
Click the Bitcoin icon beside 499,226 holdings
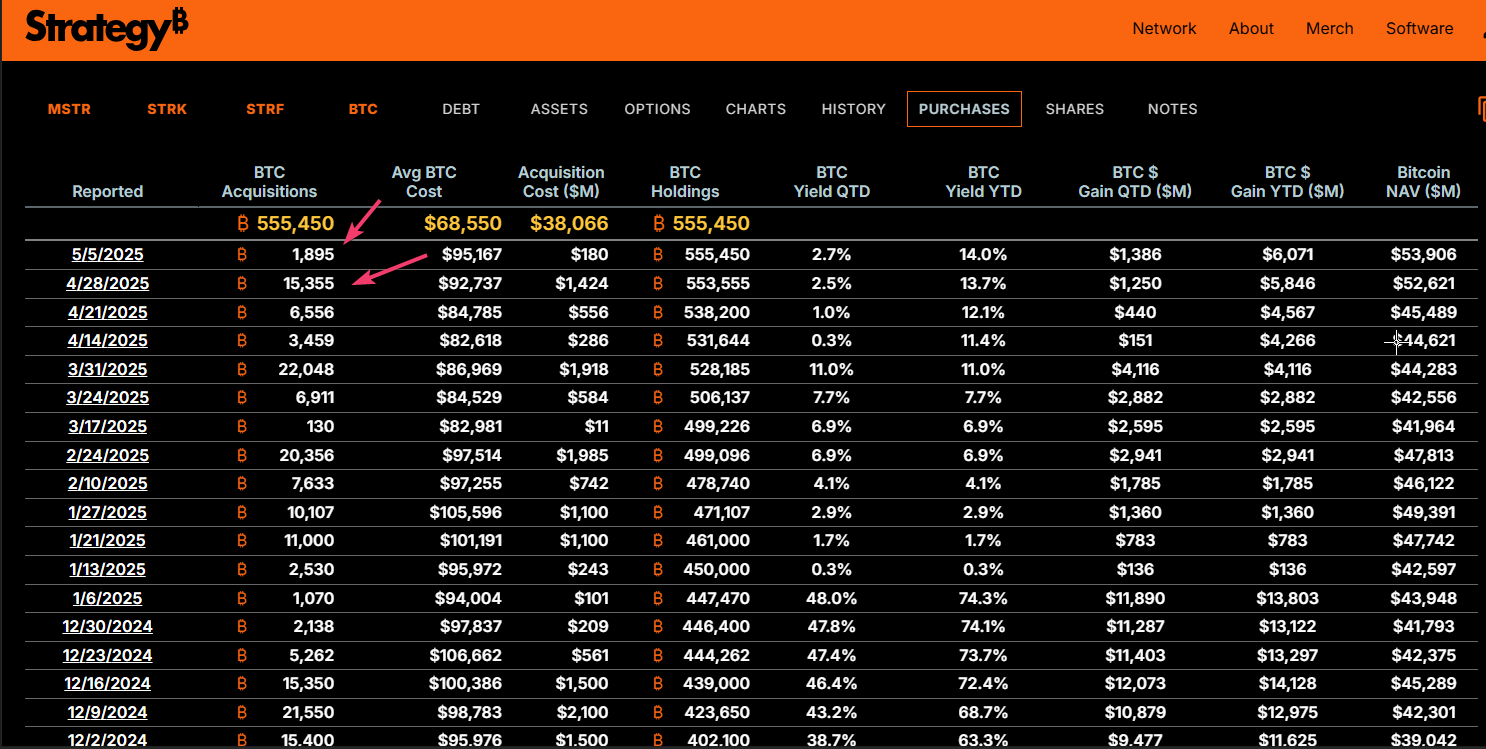[657, 426]
